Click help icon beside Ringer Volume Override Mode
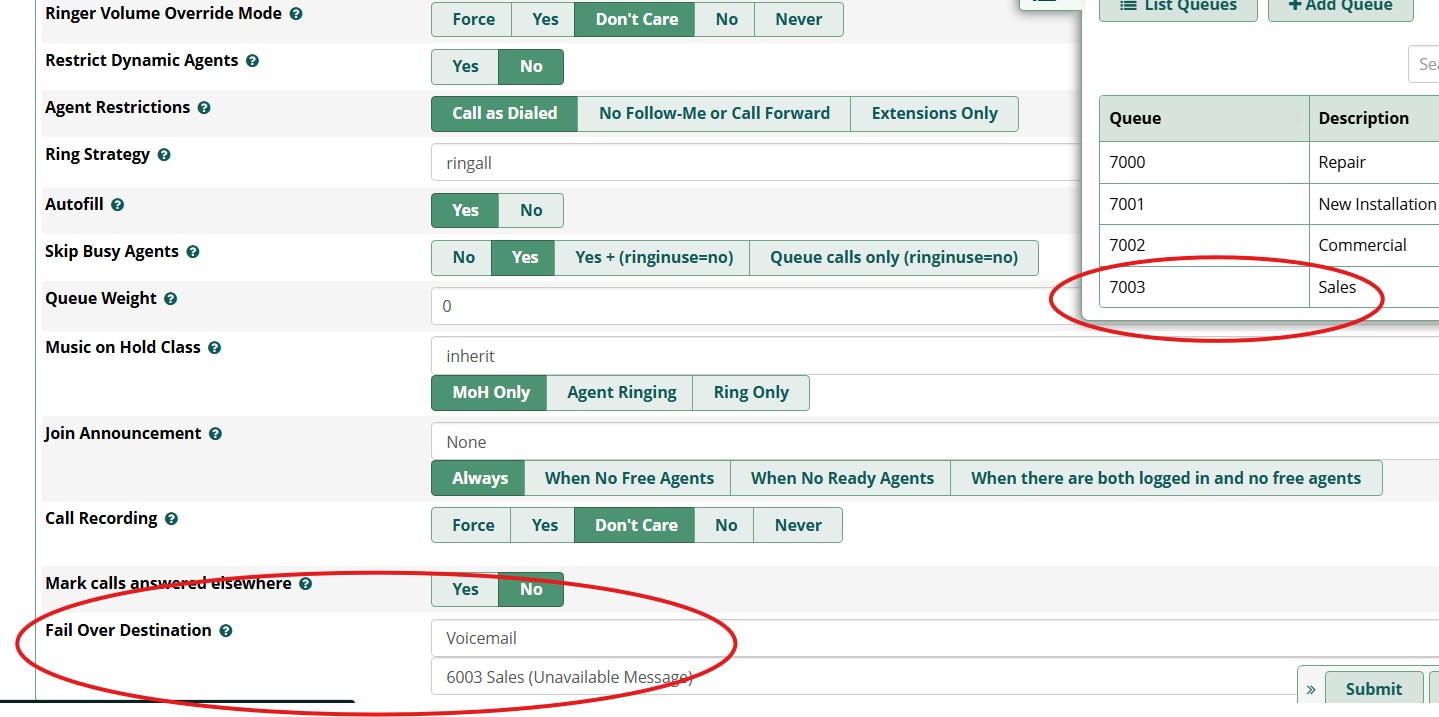 (x=296, y=15)
